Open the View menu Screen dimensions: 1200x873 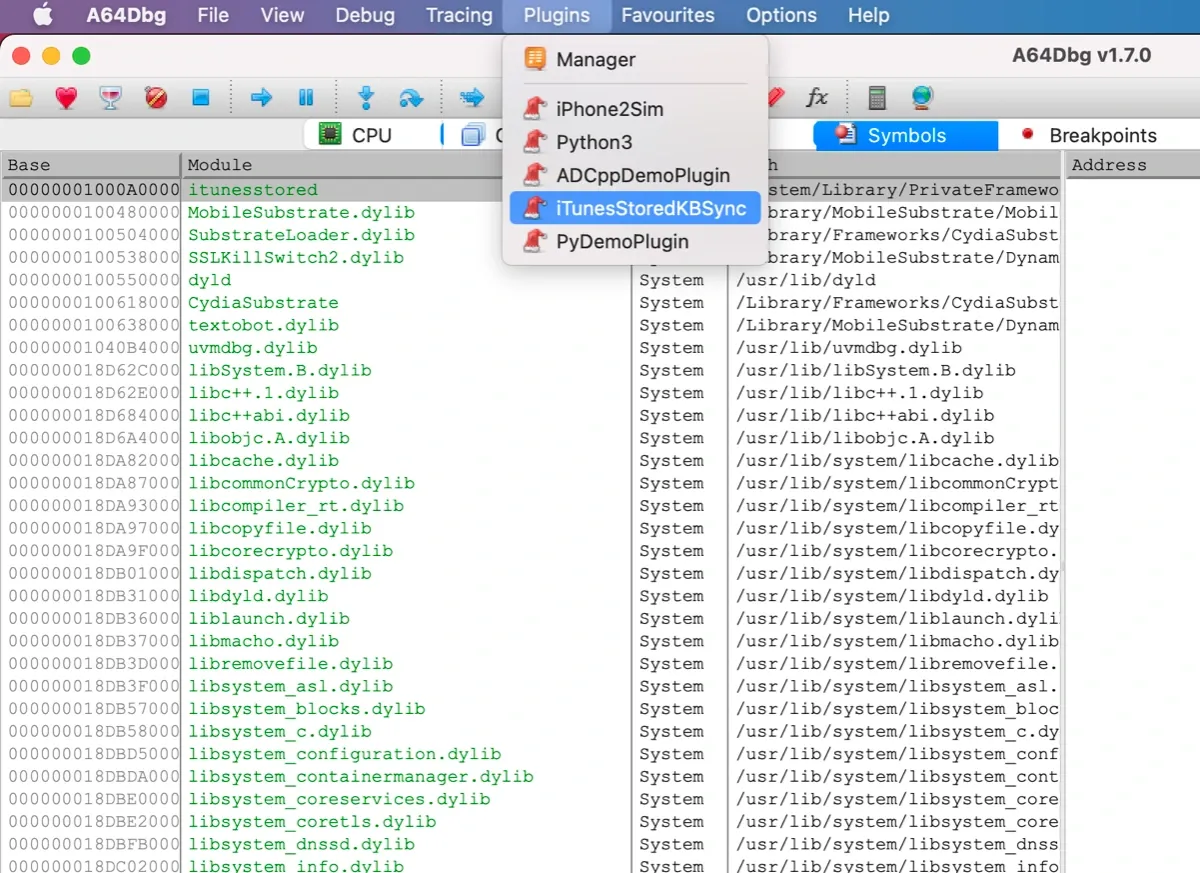[282, 15]
